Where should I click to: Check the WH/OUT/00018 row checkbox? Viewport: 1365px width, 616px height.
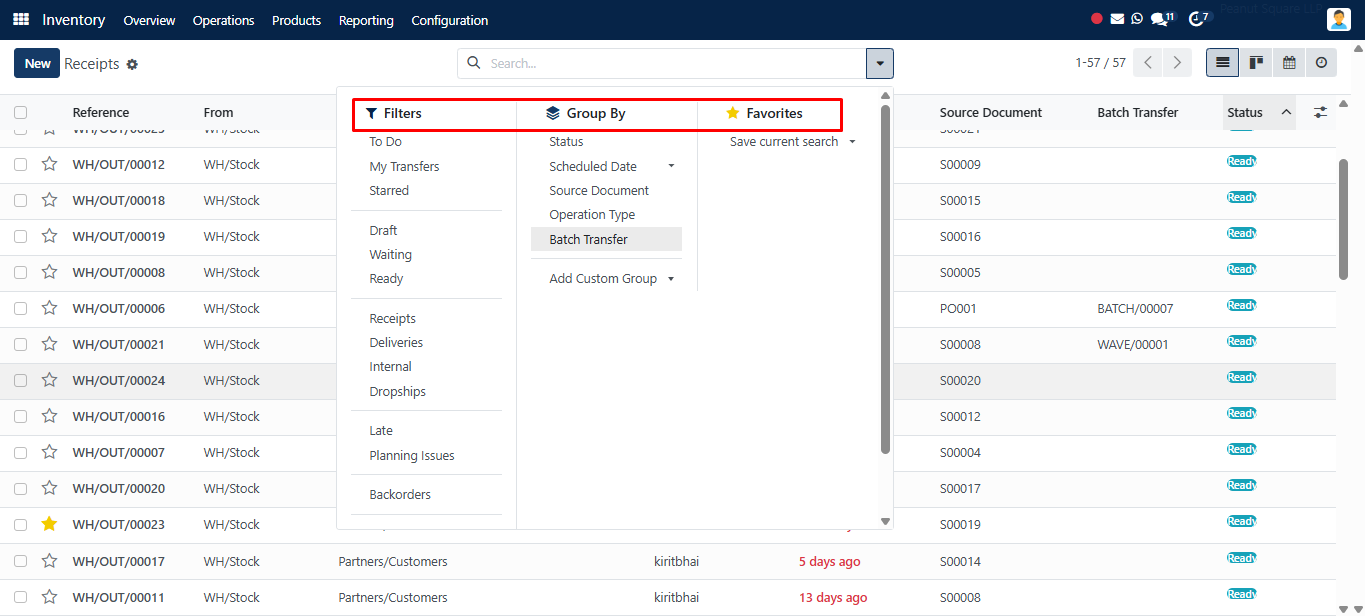[x=21, y=200]
